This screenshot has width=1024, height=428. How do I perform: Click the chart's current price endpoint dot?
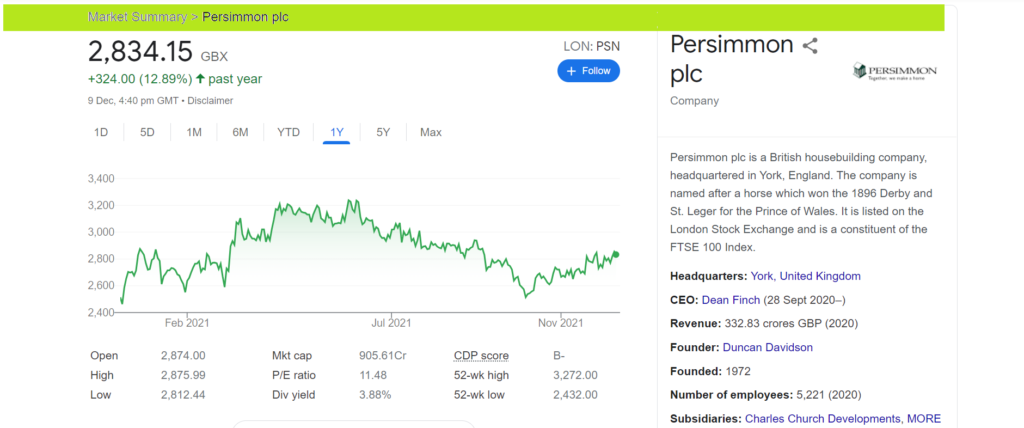[615, 254]
